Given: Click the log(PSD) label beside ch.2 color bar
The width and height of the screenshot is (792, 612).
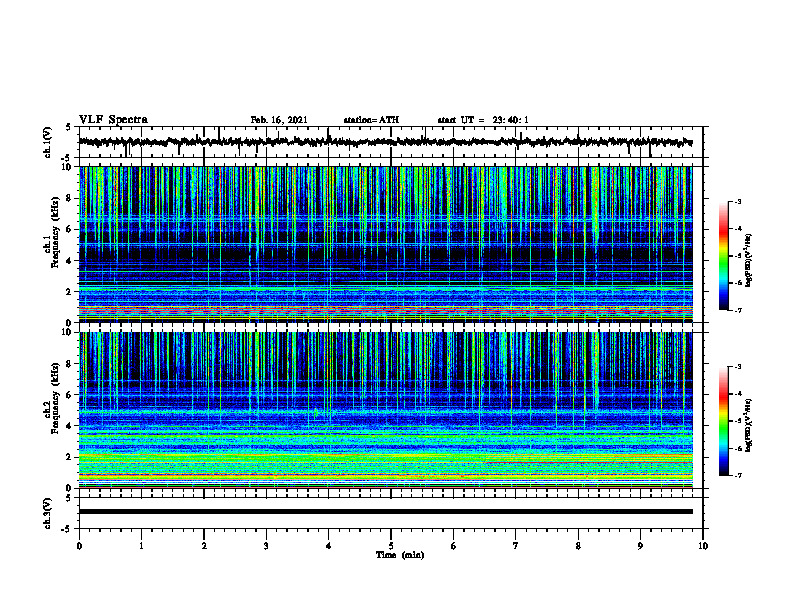Looking at the screenshot, I should coord(749,425).
